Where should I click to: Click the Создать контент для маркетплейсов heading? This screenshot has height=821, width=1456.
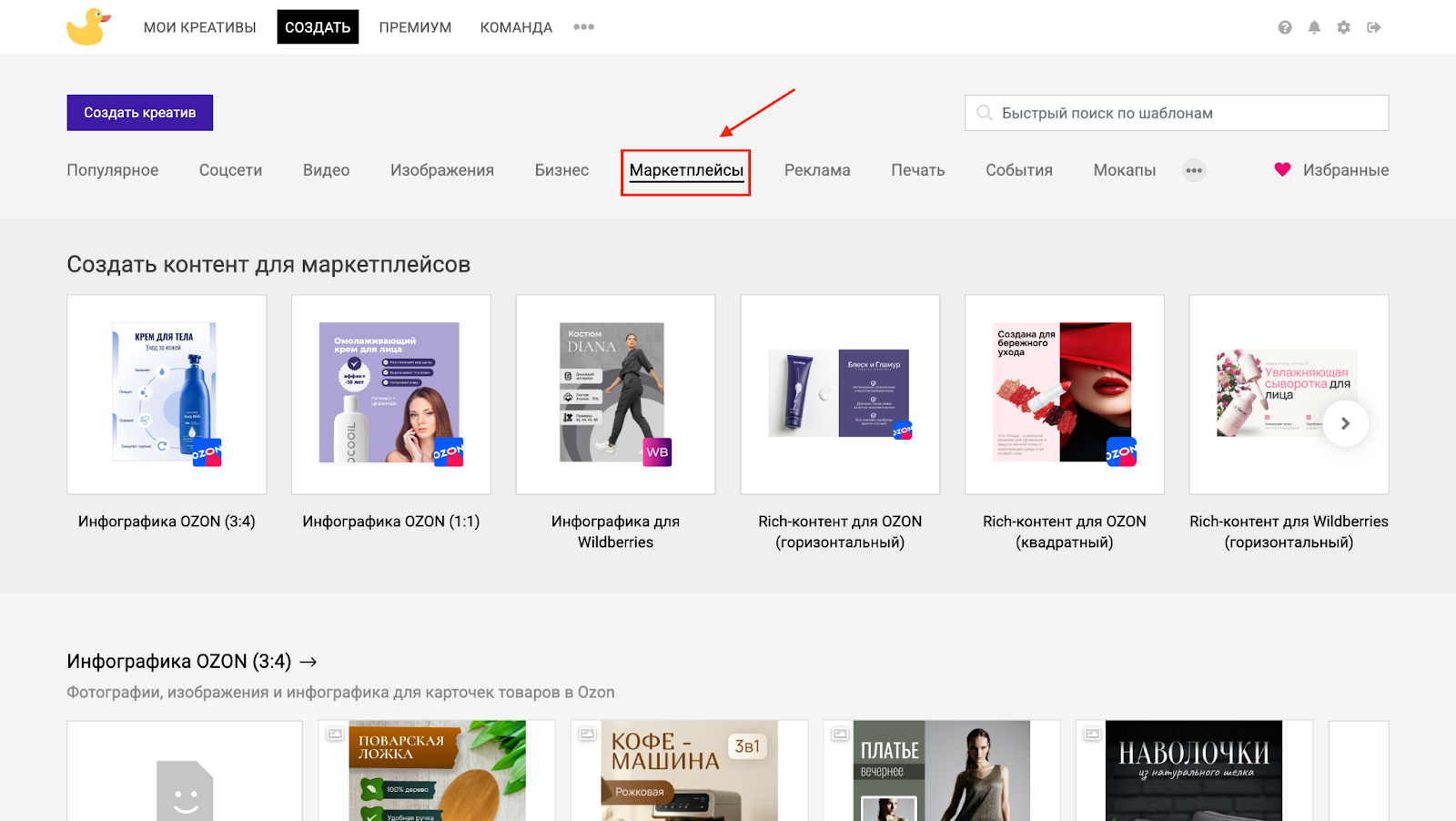pos(268,265)
